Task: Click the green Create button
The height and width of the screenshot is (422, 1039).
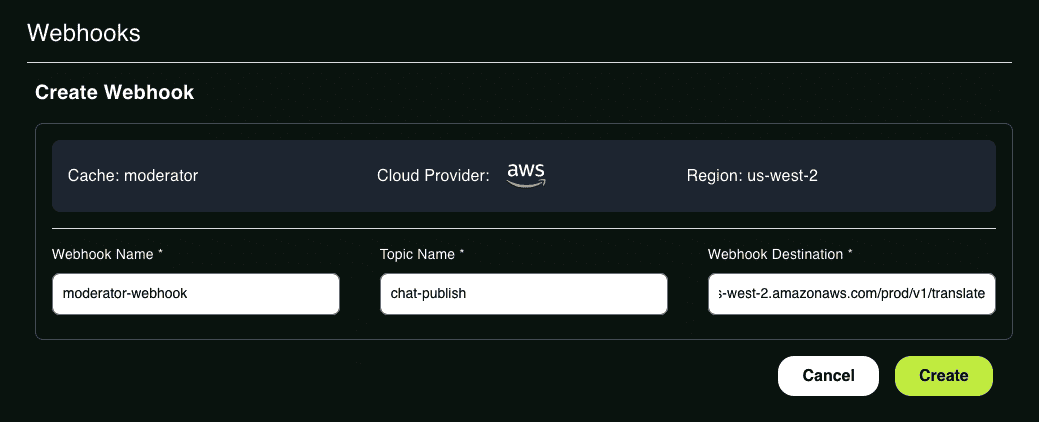Action: [x=944, y=376]
